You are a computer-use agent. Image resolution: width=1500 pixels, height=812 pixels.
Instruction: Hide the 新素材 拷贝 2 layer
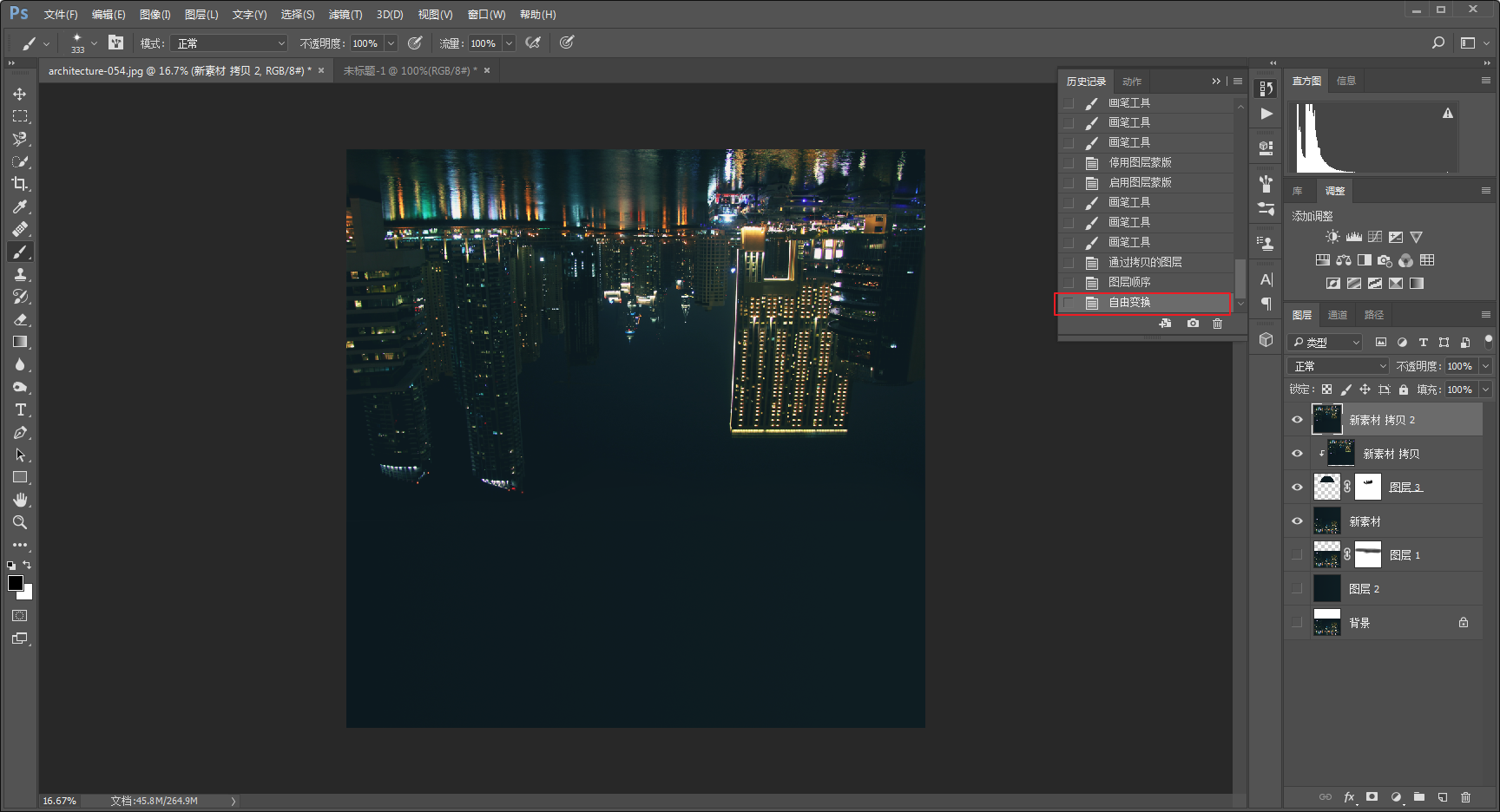[x=1297, y=420]
